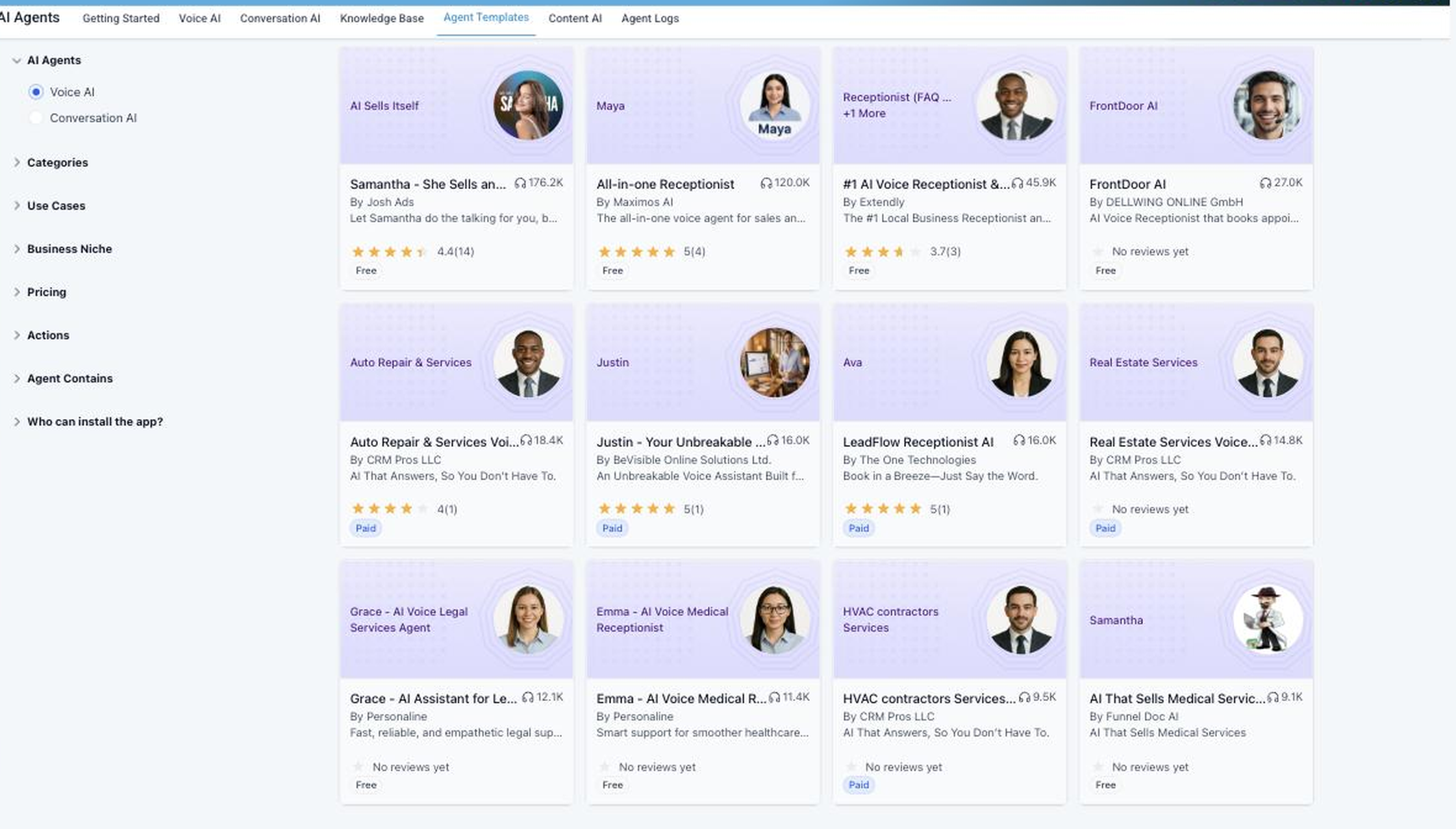Click the 3.7(3) star rating
Viewport: 1456px width, 829px height.
click(x=902, y=251)
